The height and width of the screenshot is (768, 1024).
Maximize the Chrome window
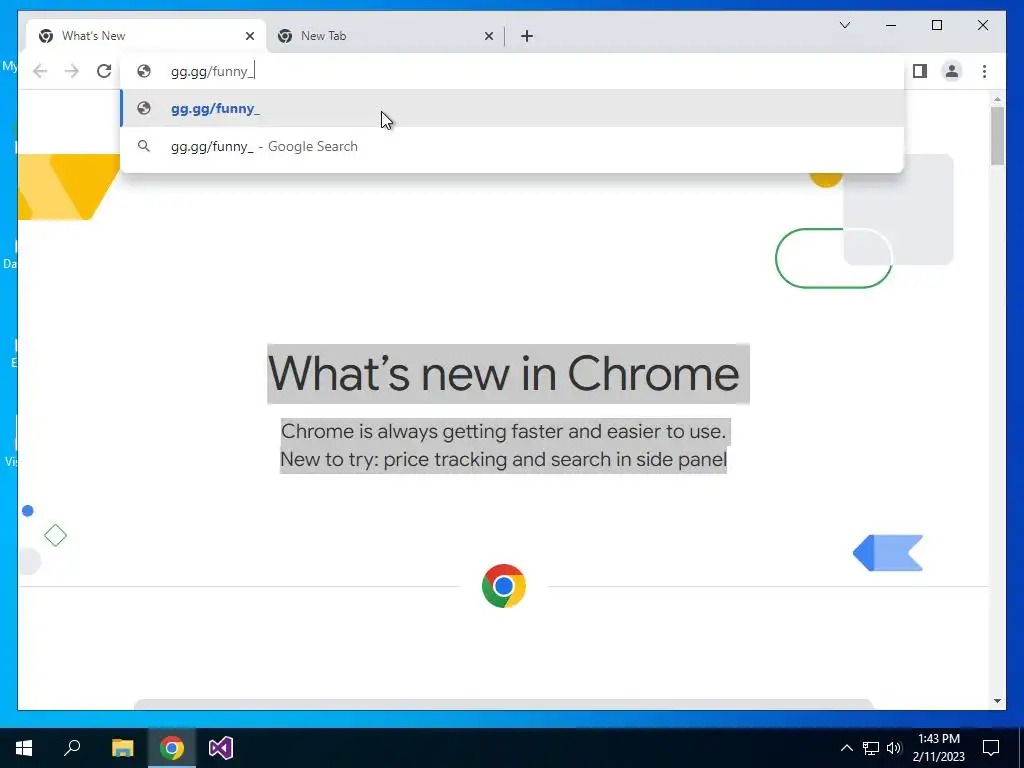click(x=936, y=25)
